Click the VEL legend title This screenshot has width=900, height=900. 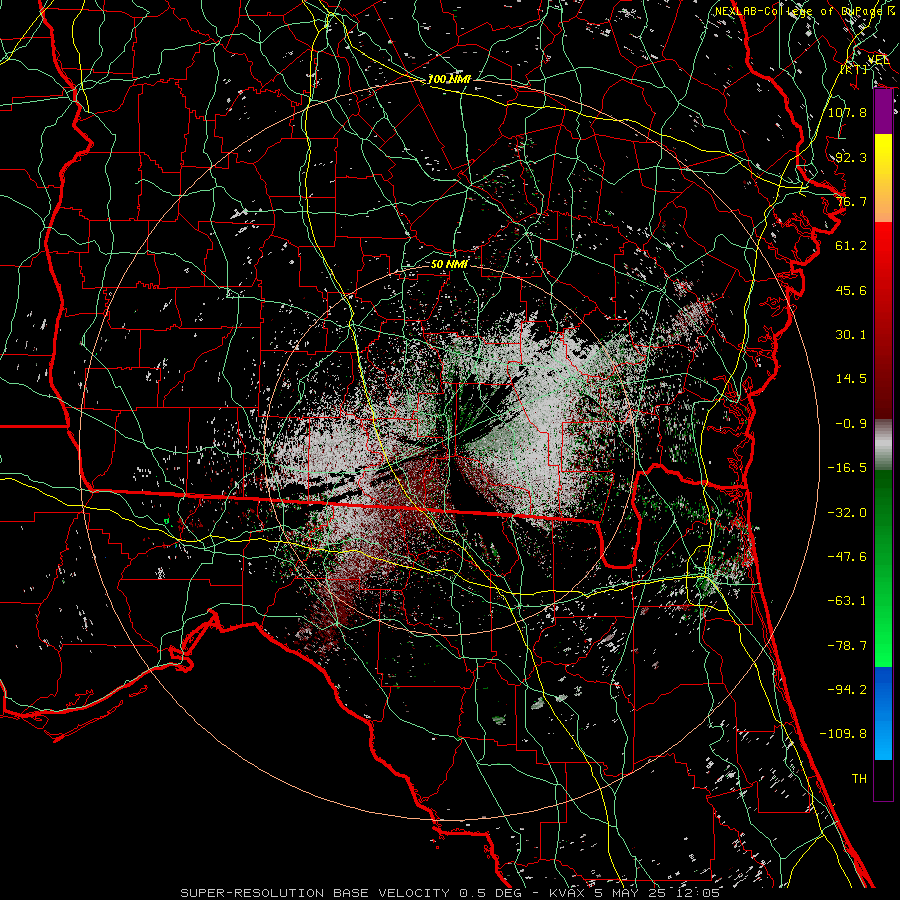tap(878, 59)
